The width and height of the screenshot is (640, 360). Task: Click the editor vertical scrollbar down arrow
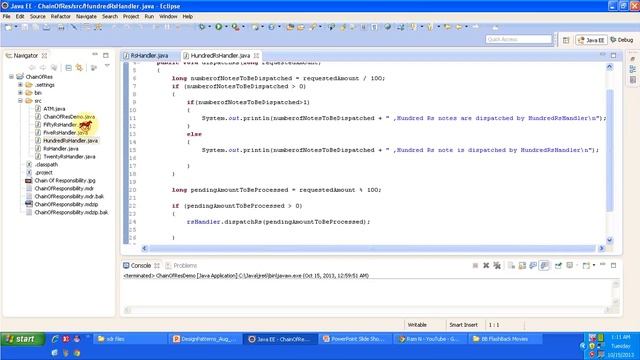coord(609,240)
